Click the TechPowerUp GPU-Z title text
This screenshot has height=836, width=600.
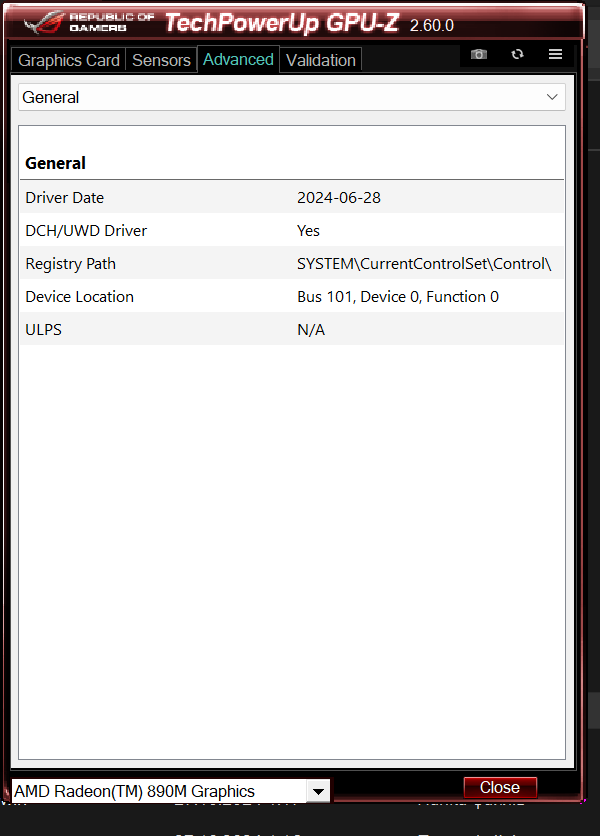(282, 23)
